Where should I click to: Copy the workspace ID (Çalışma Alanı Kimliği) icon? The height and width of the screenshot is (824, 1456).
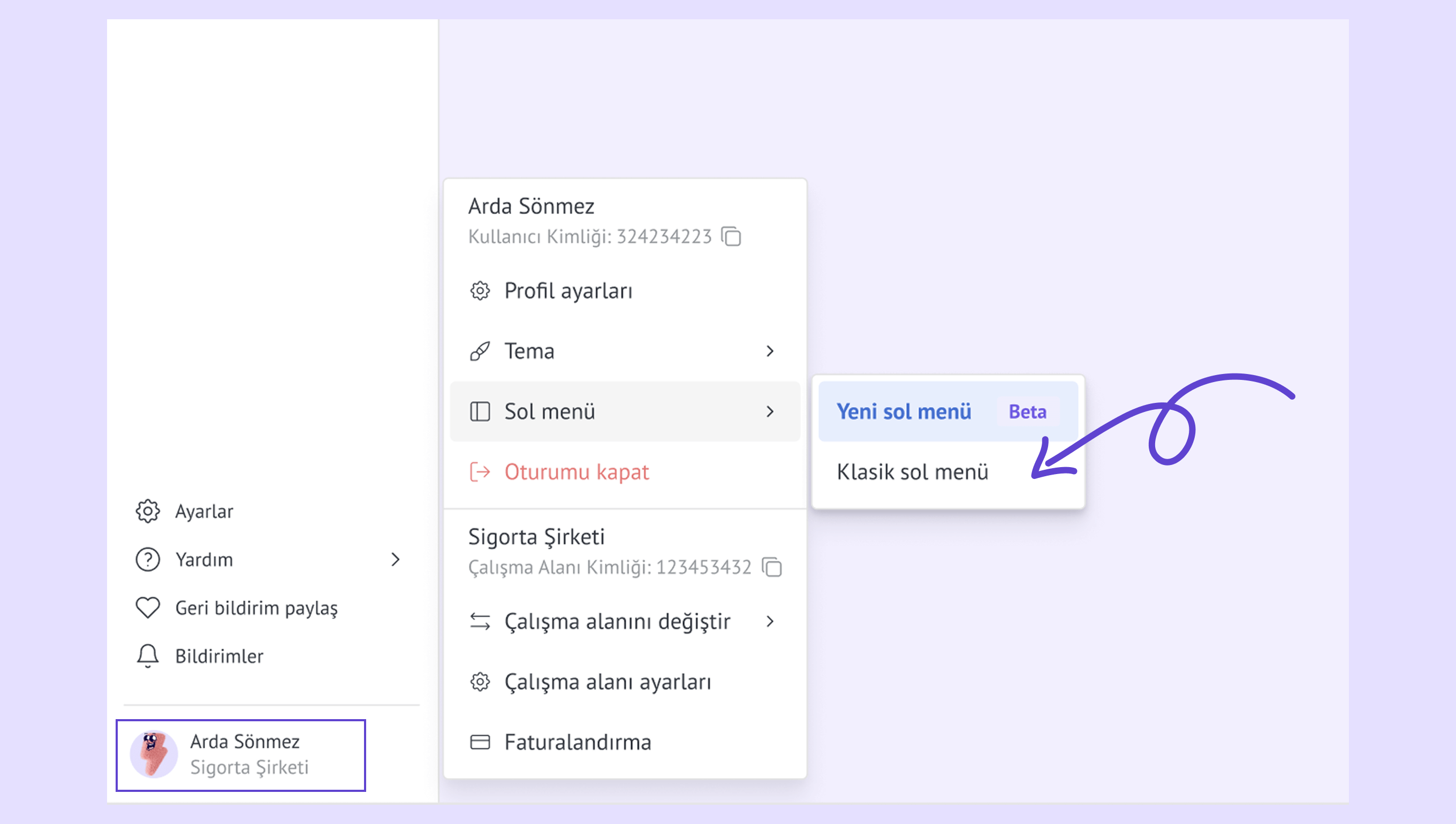coord(771,567)
